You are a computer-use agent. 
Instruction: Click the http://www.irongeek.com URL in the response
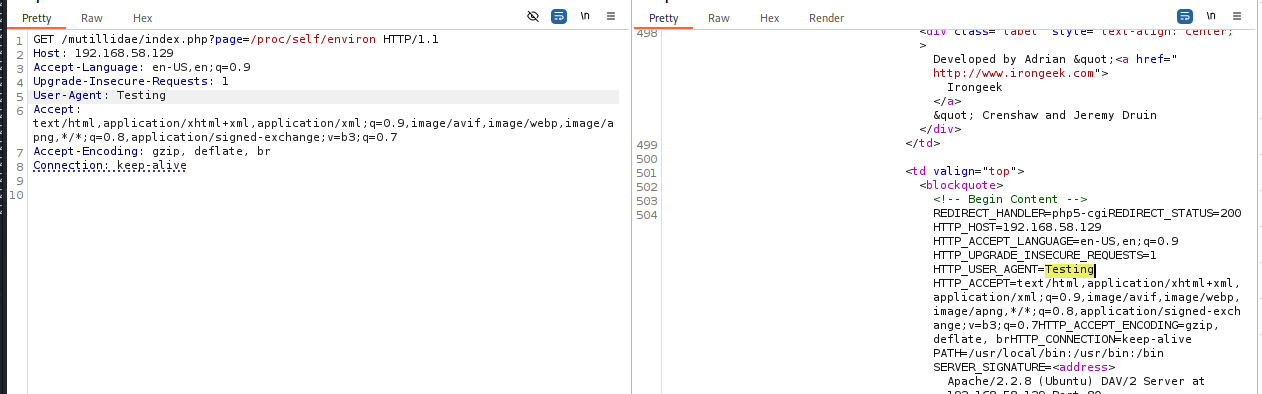(1013, 73)
